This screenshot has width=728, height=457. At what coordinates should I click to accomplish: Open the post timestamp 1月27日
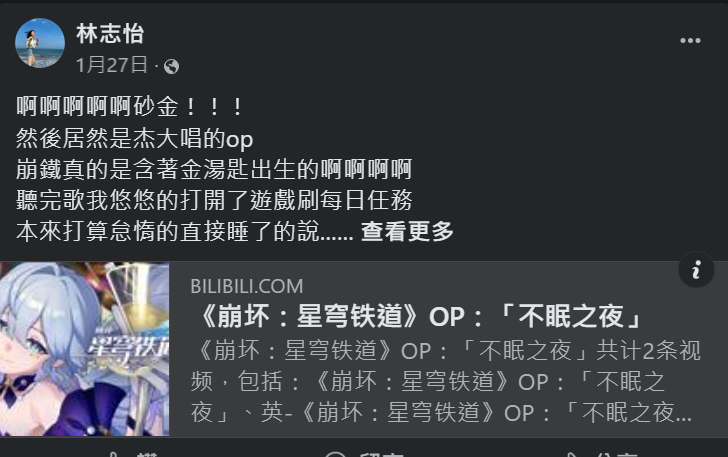pos(112,65)
